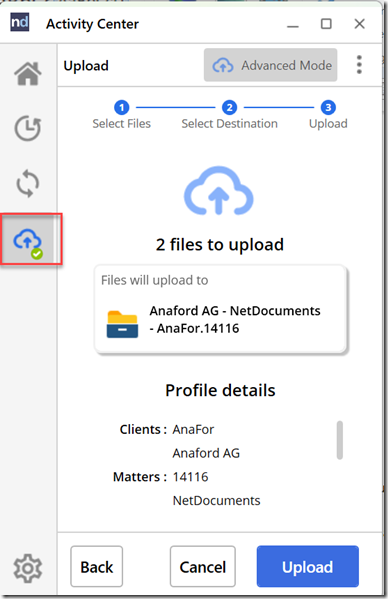Click the large cloud upload graphic

[x=218, y=190]
